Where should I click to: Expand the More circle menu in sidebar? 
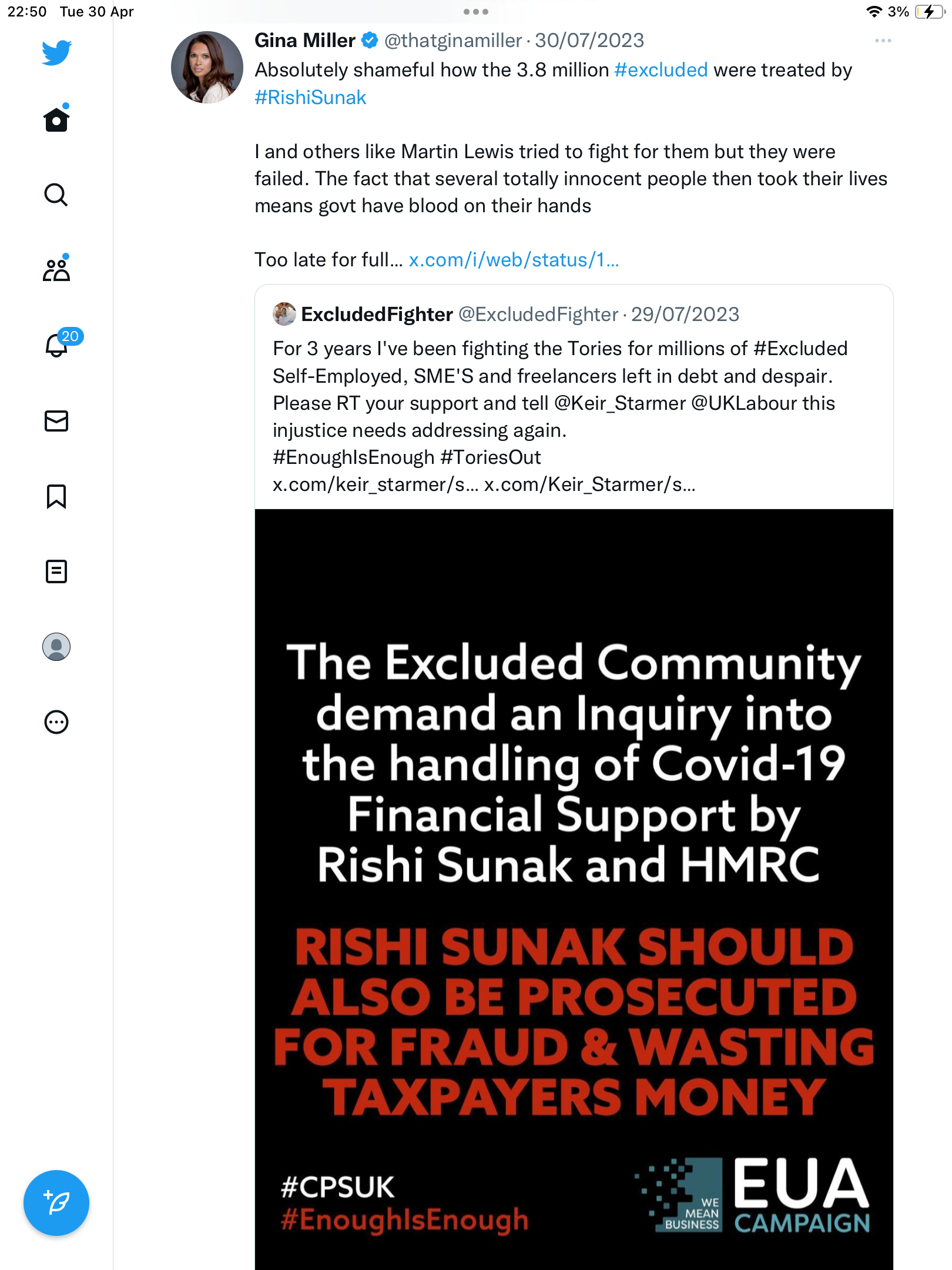[56, 722]
